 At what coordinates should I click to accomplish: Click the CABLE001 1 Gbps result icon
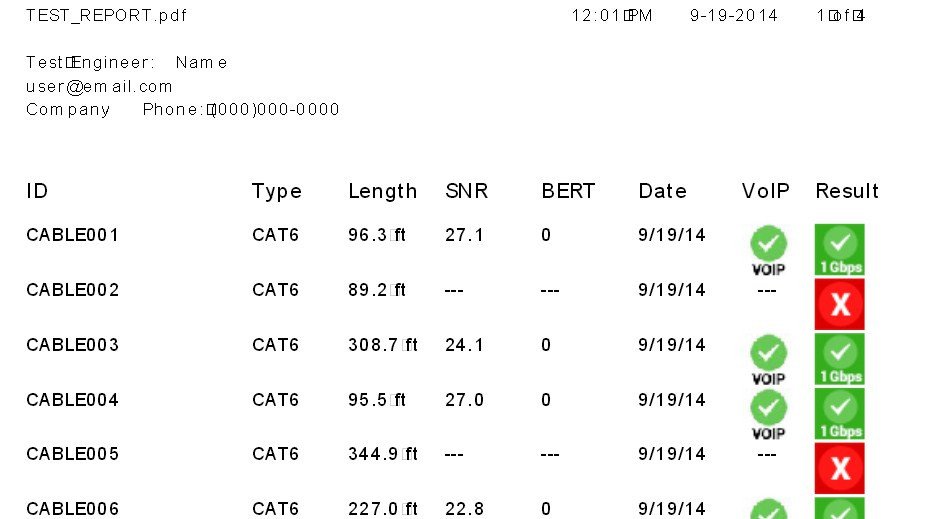(x=840, y=249)
